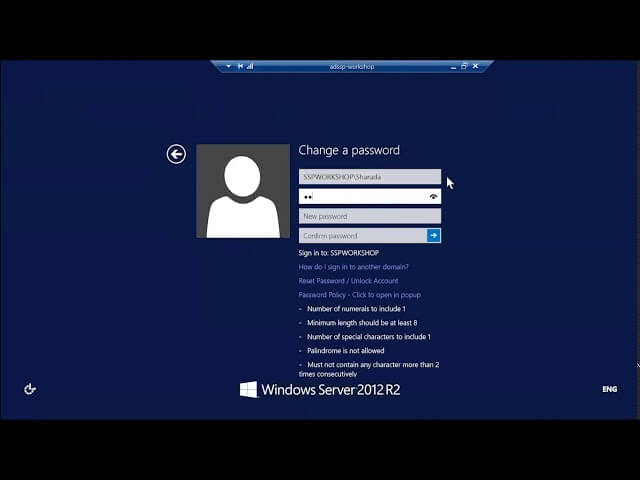Viewport: 640px width, 480px height.
Task: Click 'Minimum length should be at least 8' text
Action: click(362, 323)
